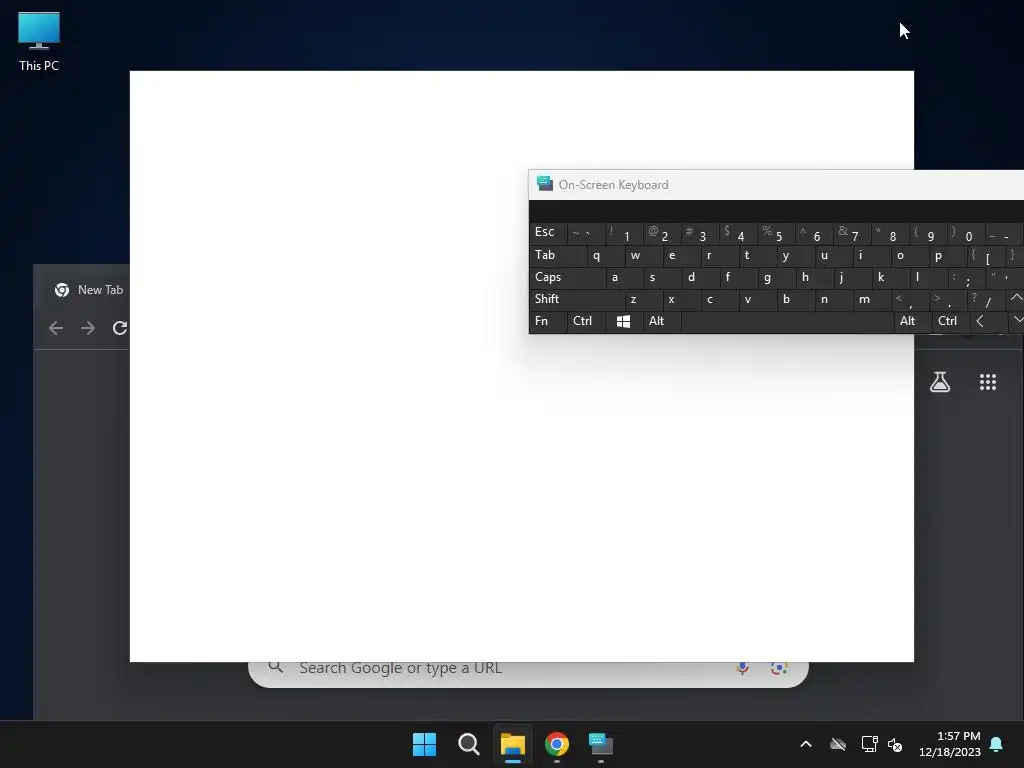Tap the period key on On-Screen Keyboard
This screenshot has height=768, width=1024.
(x=947, y=299)
